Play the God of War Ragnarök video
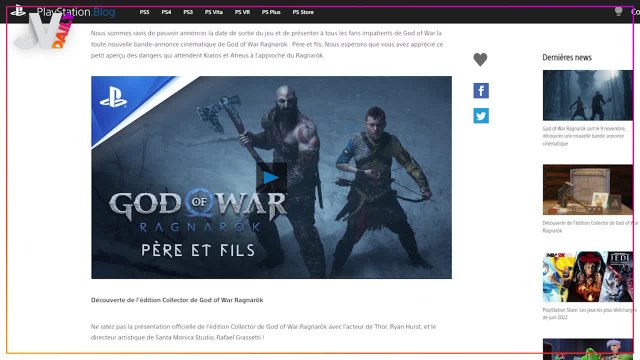The height and width of the screenshot is (360, 640). click(x=271, y=178)
